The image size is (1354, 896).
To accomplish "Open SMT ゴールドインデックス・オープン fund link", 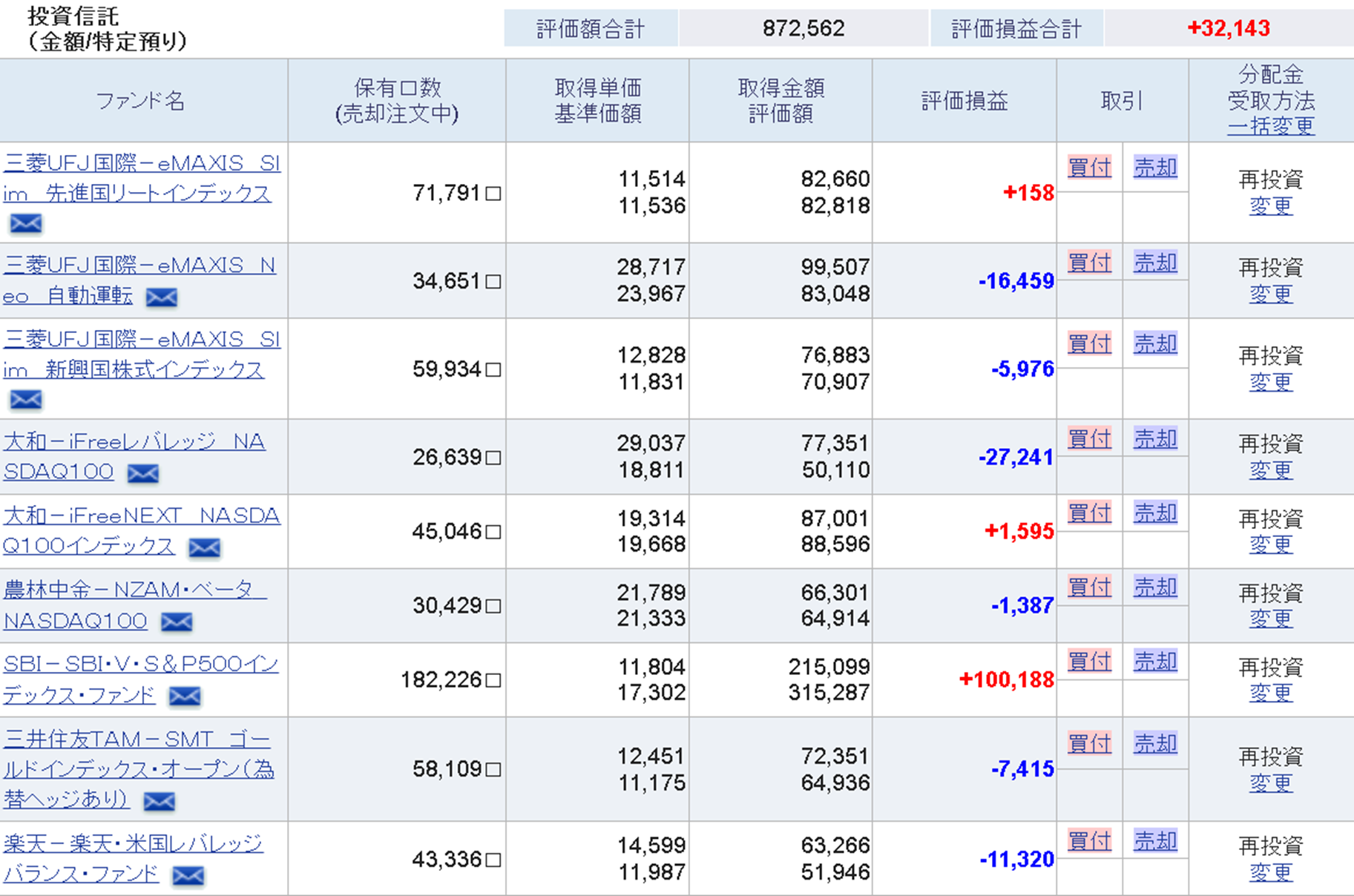I will point(138,769).
